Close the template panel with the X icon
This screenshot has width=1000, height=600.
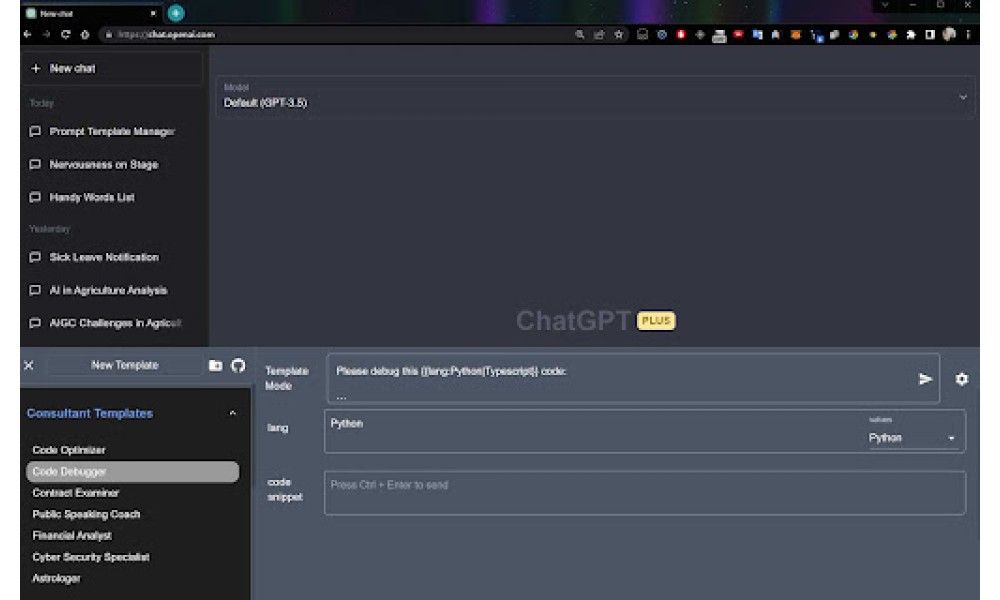[x=29, y=365]
